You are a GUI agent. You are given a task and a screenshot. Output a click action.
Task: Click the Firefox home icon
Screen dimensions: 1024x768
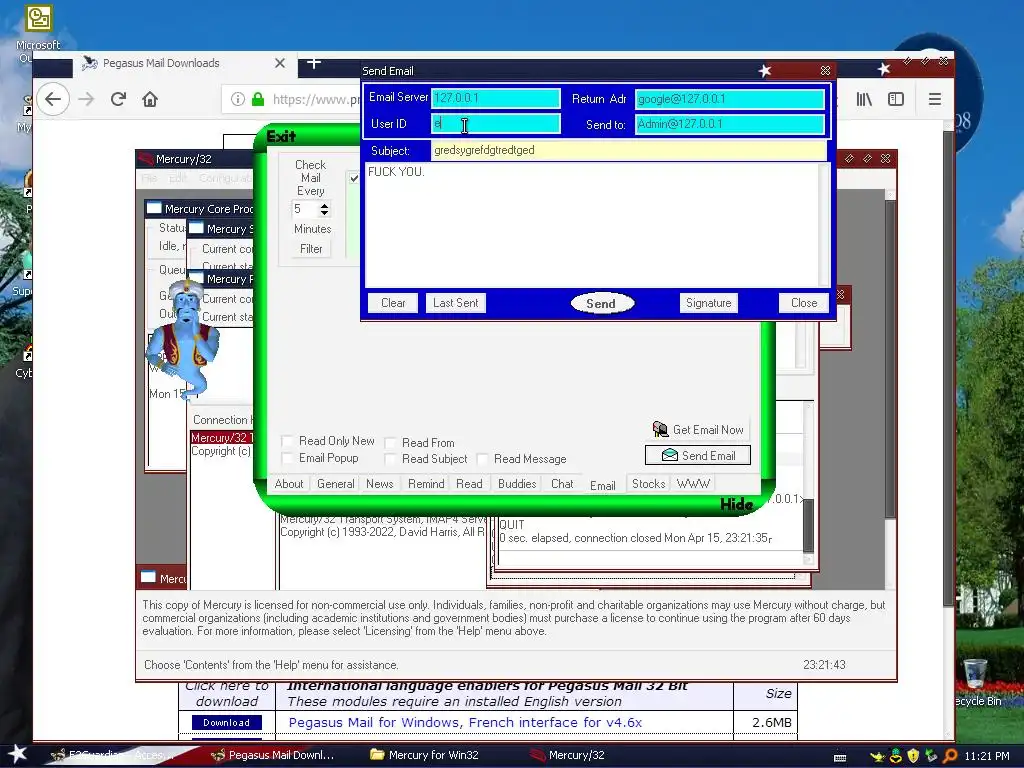click(150, 99)
